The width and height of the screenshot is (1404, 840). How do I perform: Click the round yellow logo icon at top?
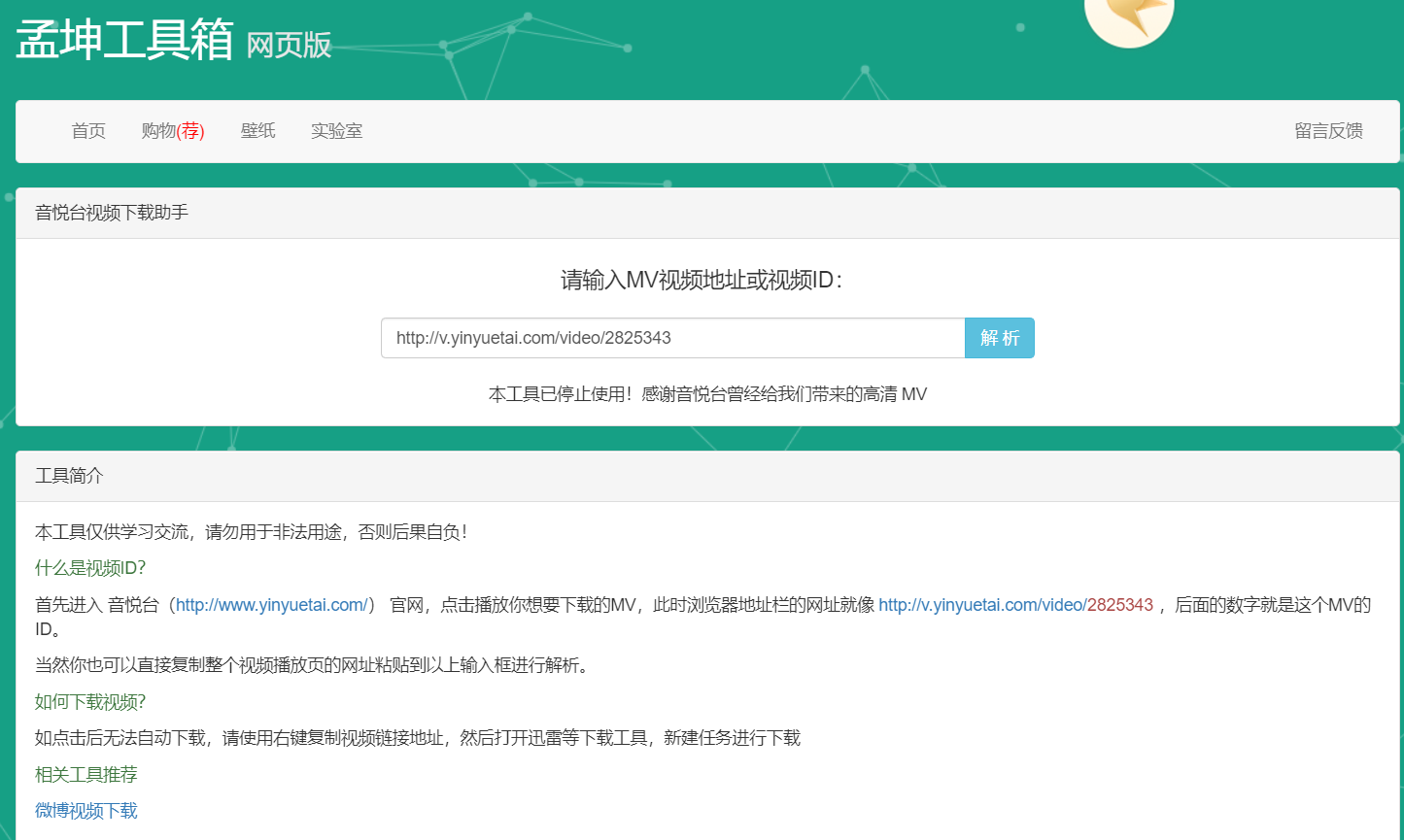click(1128, 16)
